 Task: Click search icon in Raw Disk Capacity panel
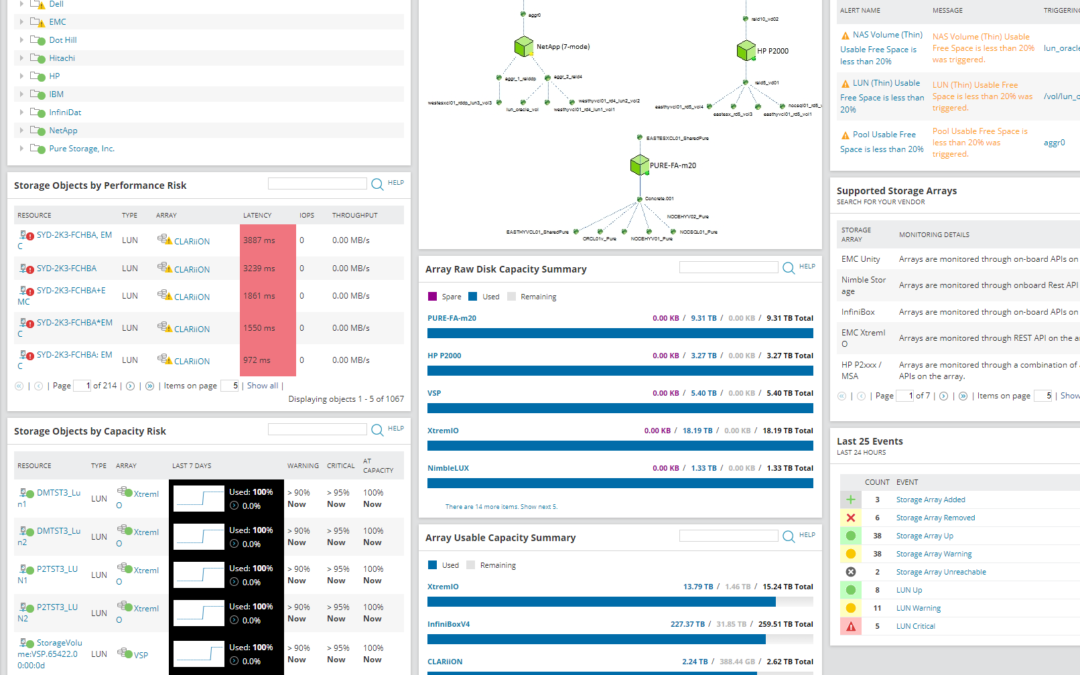pos(789,268)
